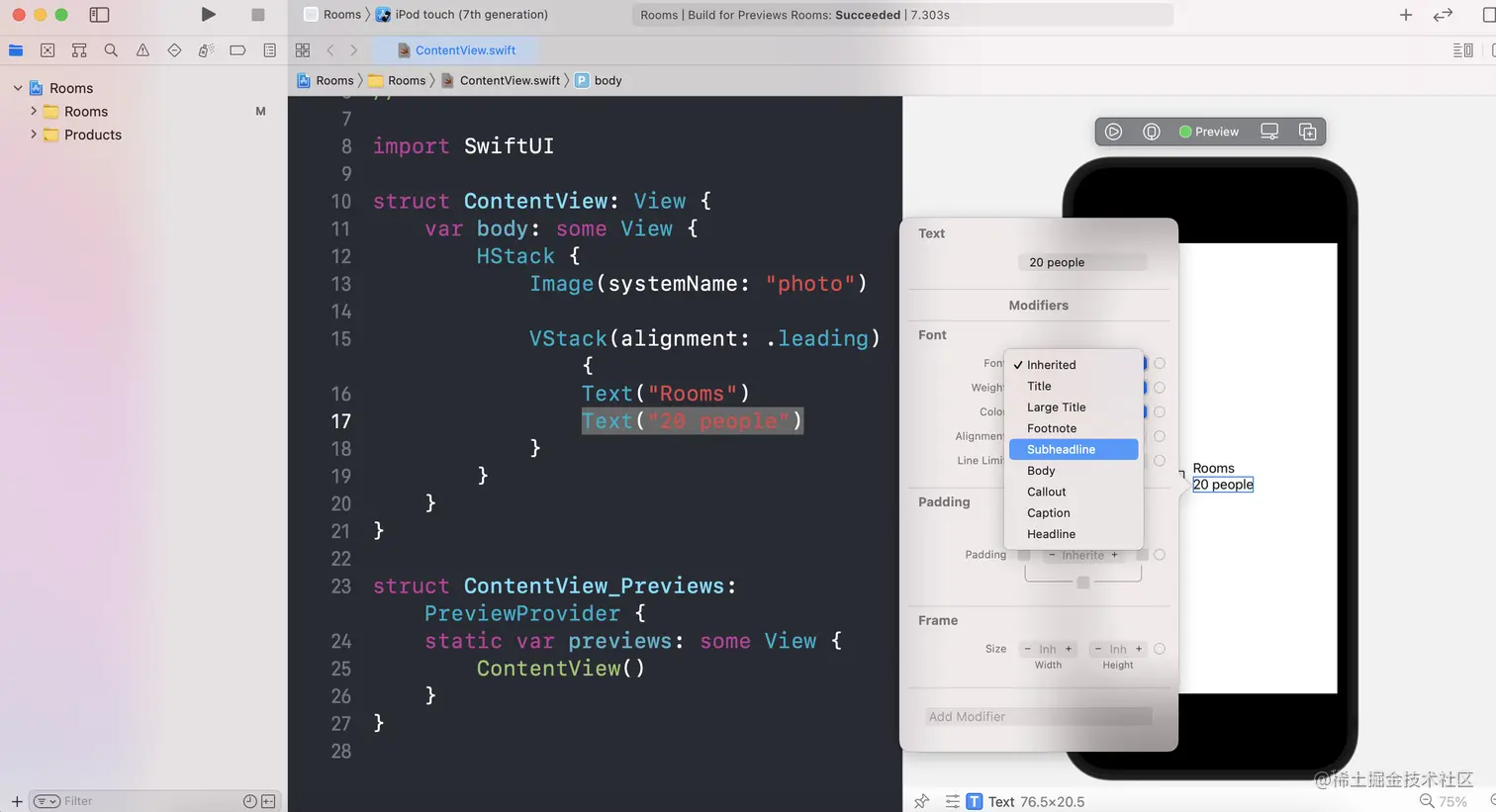This screenshot has height=812, width=1496.
Task: Expand the Products folder
Action: pyautogui.click(x=34, y=135)
